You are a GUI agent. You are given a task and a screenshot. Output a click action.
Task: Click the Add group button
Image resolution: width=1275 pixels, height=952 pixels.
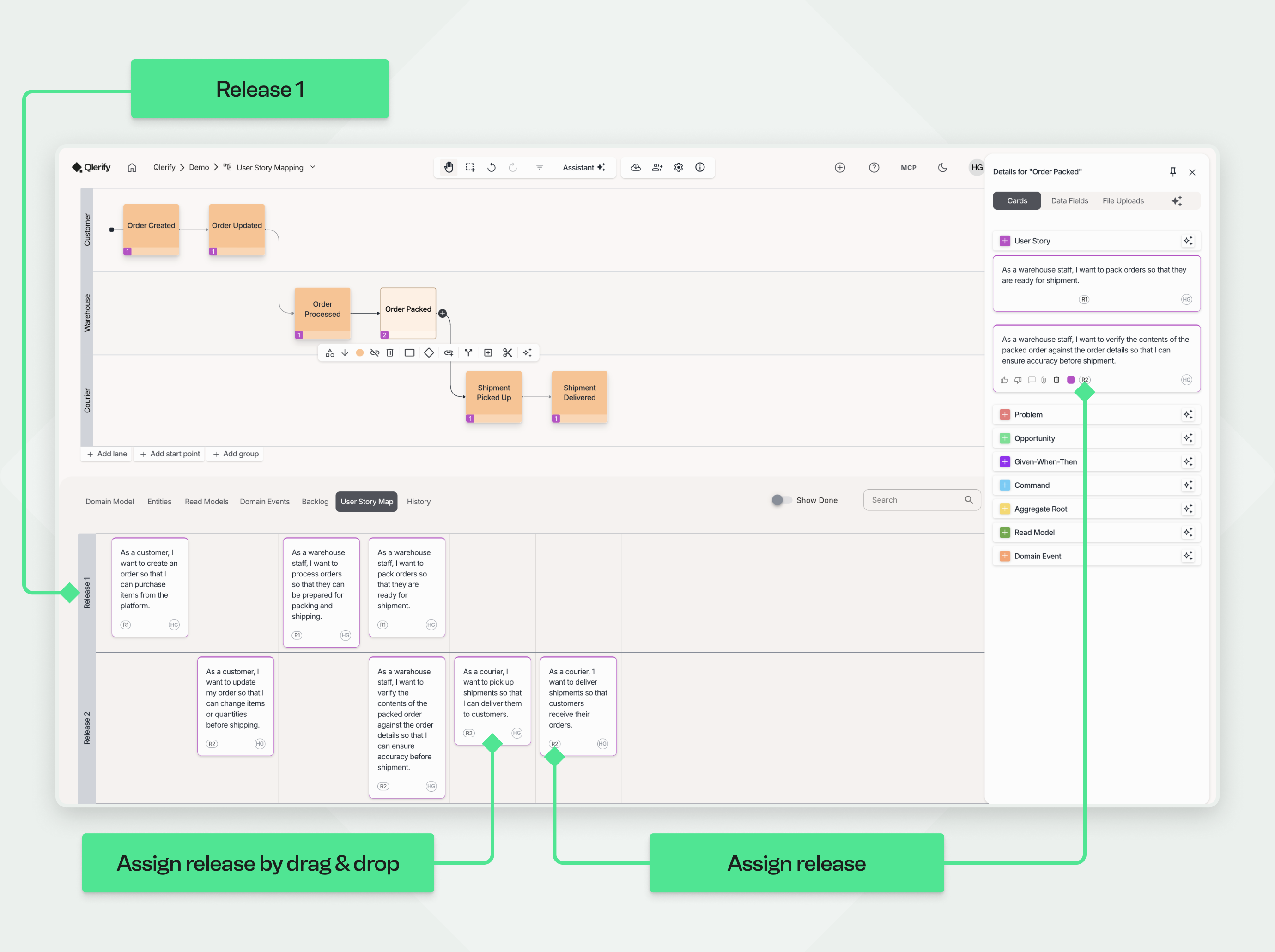(236, 454)
